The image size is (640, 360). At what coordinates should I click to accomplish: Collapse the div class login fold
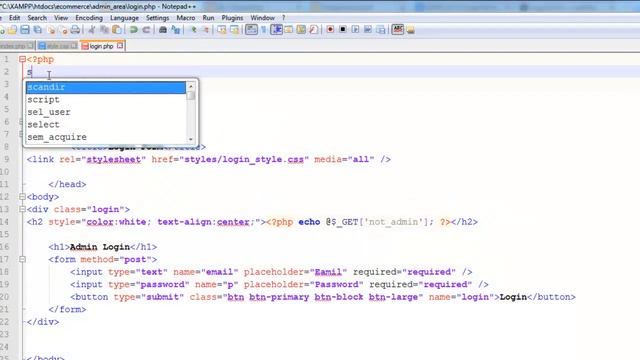(x=22, y=209)
